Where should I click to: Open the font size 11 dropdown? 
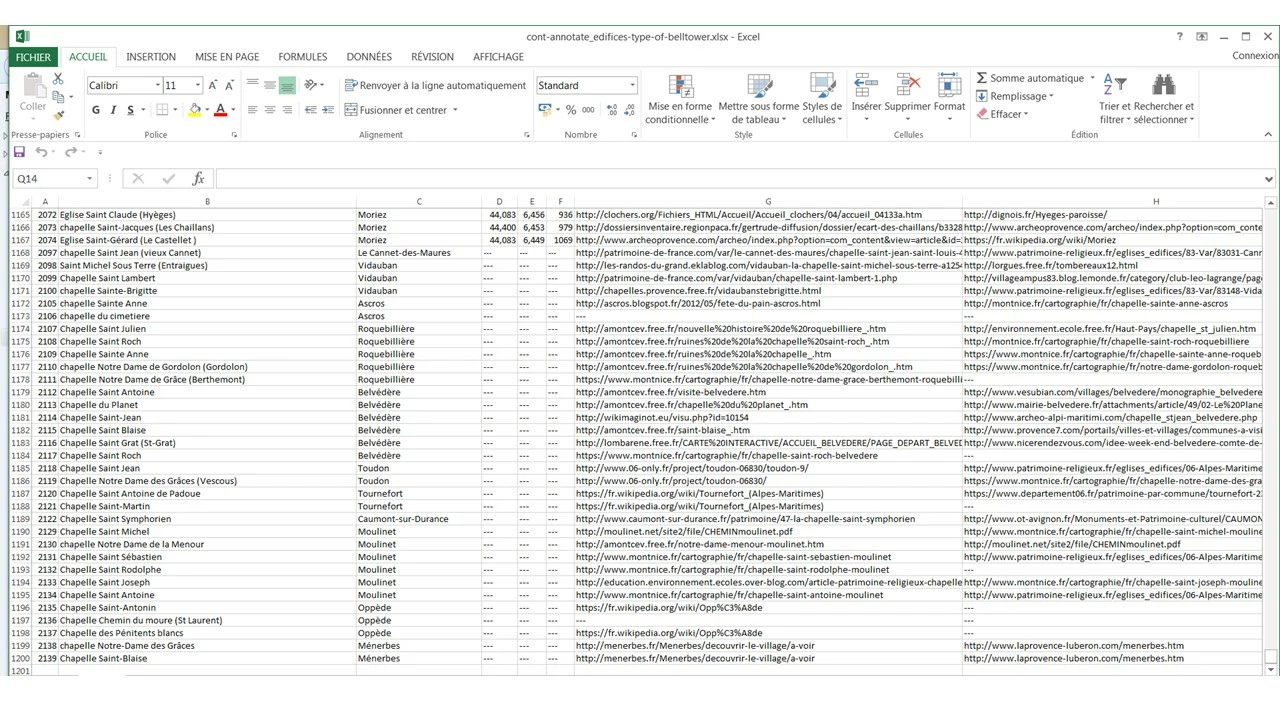coord(198,86)
